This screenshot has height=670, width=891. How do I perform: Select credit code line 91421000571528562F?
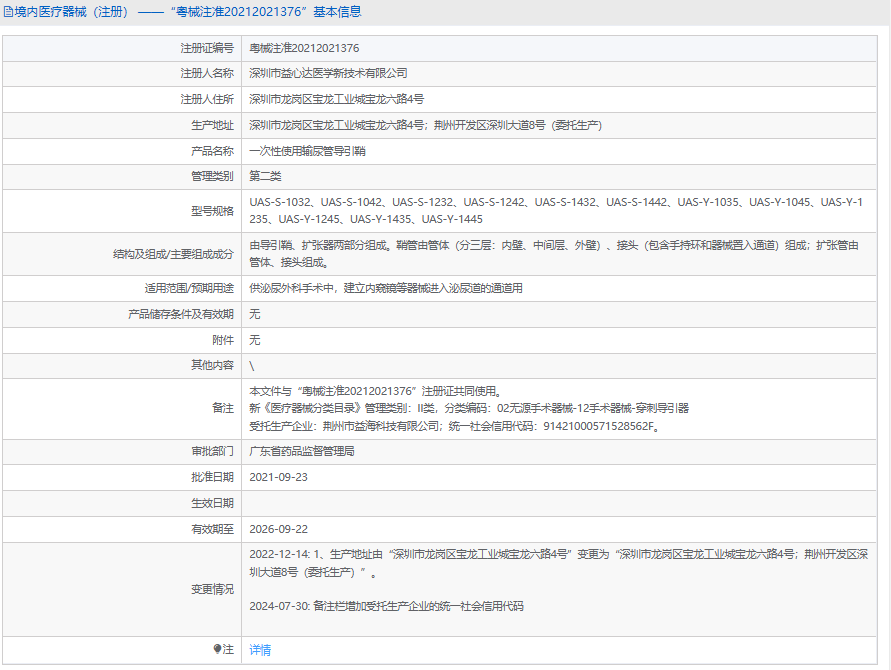456,426
